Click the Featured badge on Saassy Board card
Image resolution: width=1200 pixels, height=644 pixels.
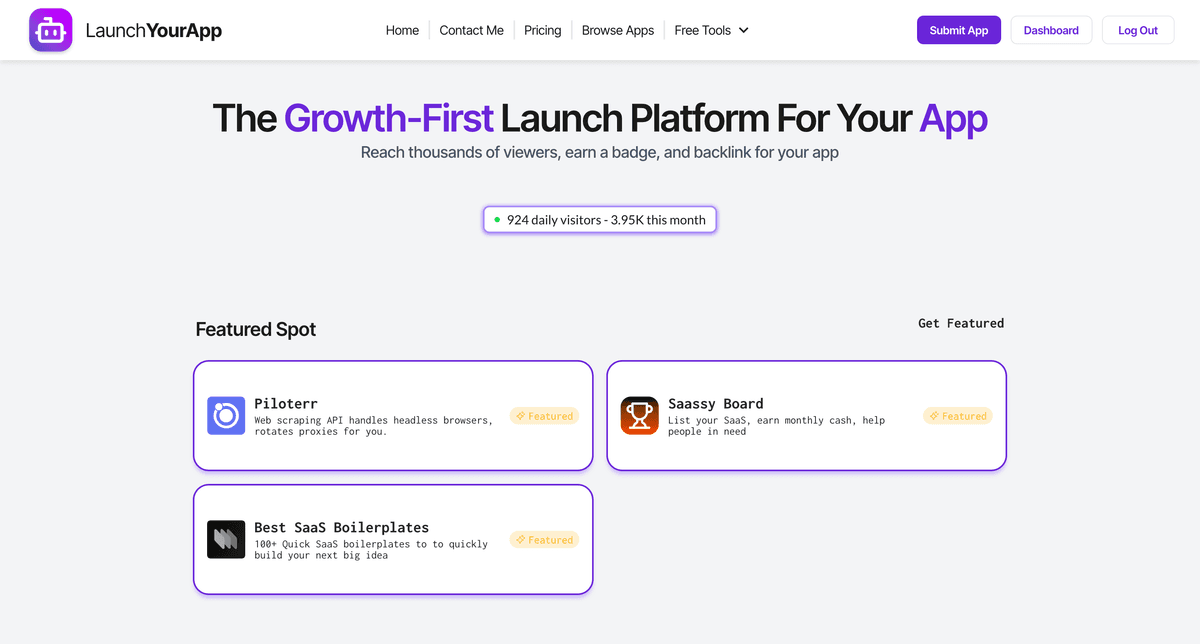point(958,416)
